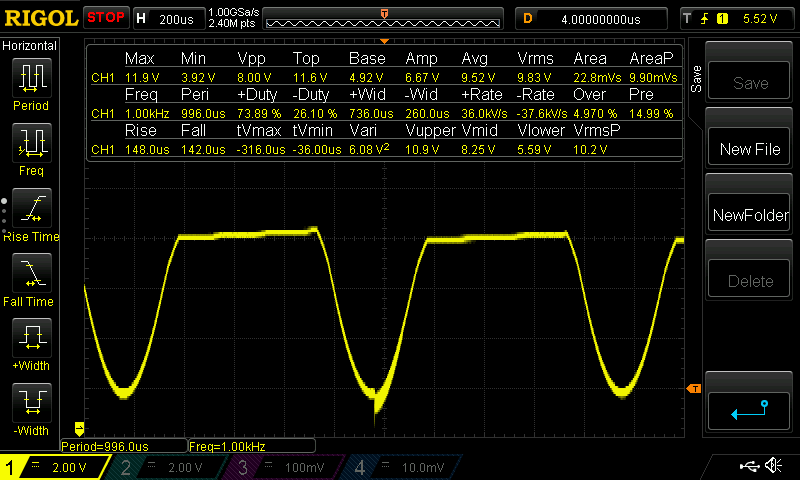The image size is (800, 480).
Task: Click the Top value 11.6 V
Action: [x=310, y=78]
